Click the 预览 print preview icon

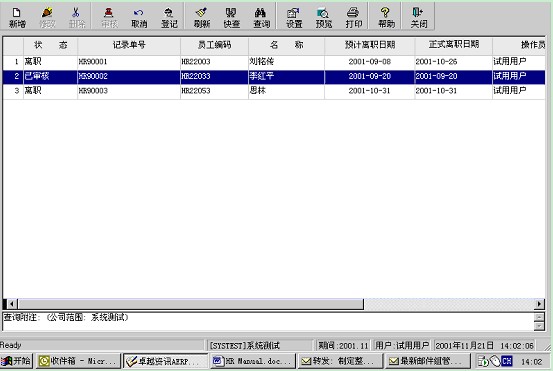coord(324,17)
